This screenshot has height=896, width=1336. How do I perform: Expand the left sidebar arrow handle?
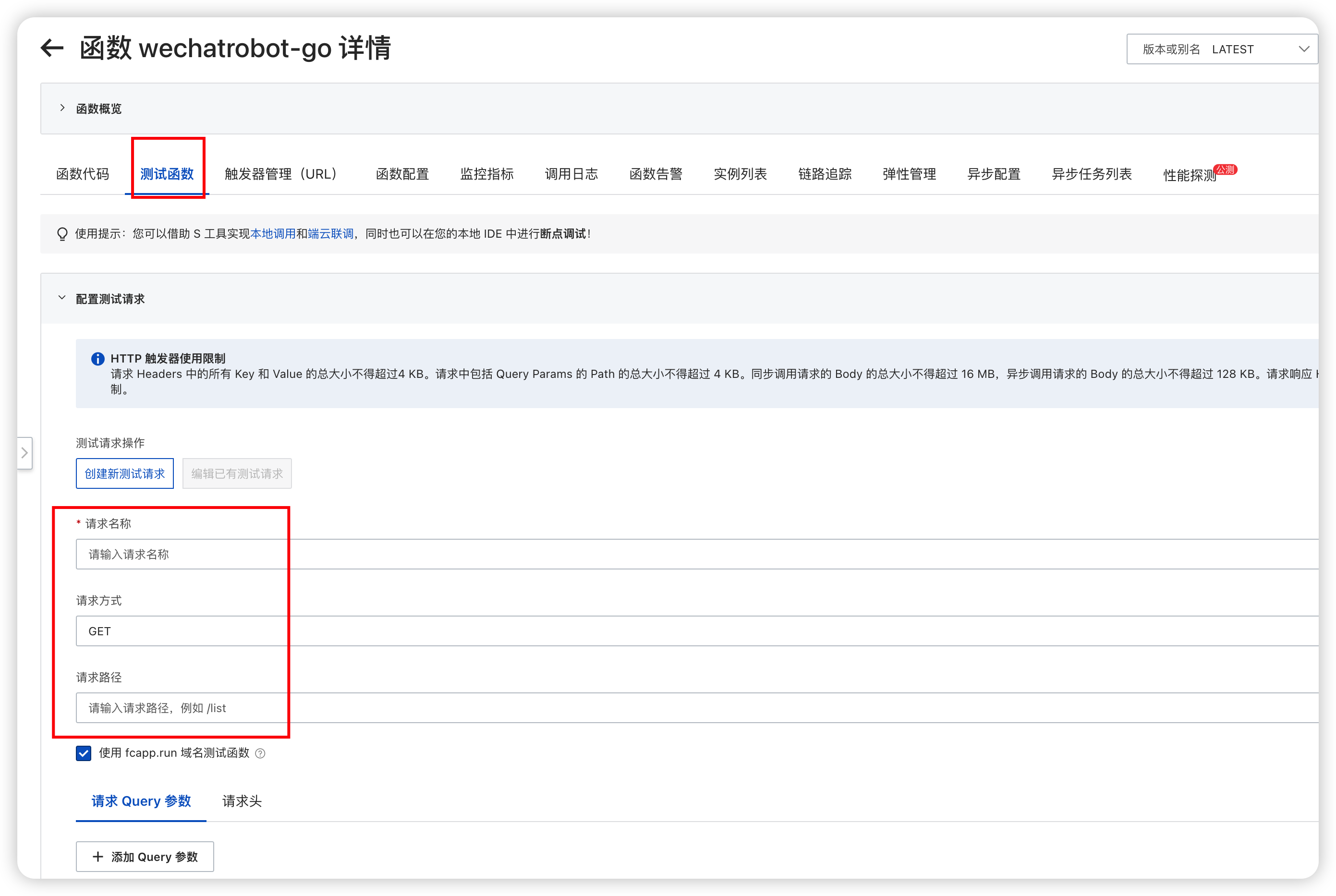click(x=24, y=453)
